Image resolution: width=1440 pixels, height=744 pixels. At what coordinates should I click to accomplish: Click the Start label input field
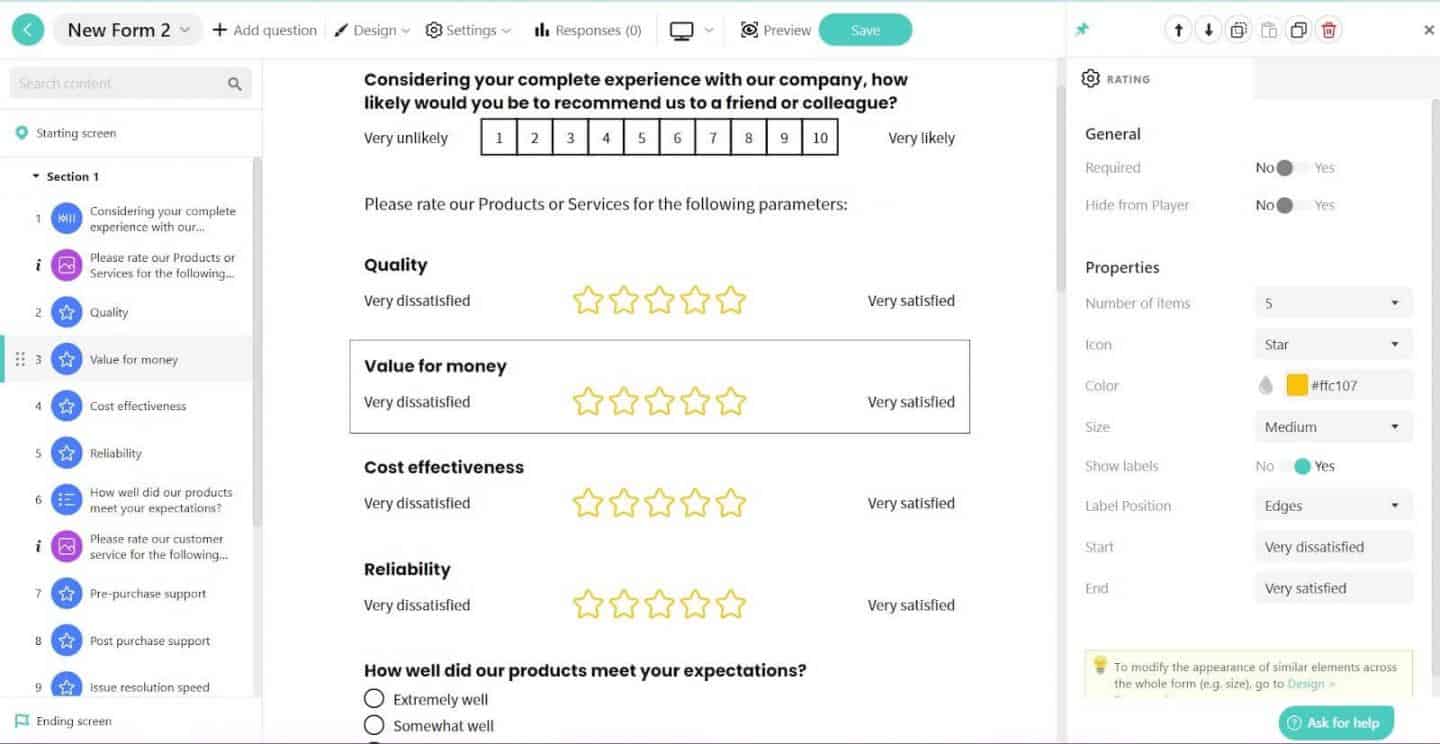[1332, 547]
